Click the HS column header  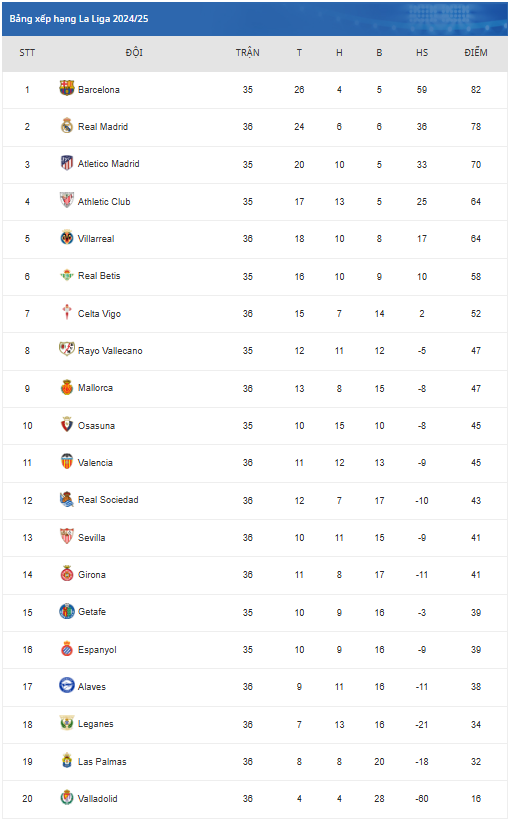point(422,52)
